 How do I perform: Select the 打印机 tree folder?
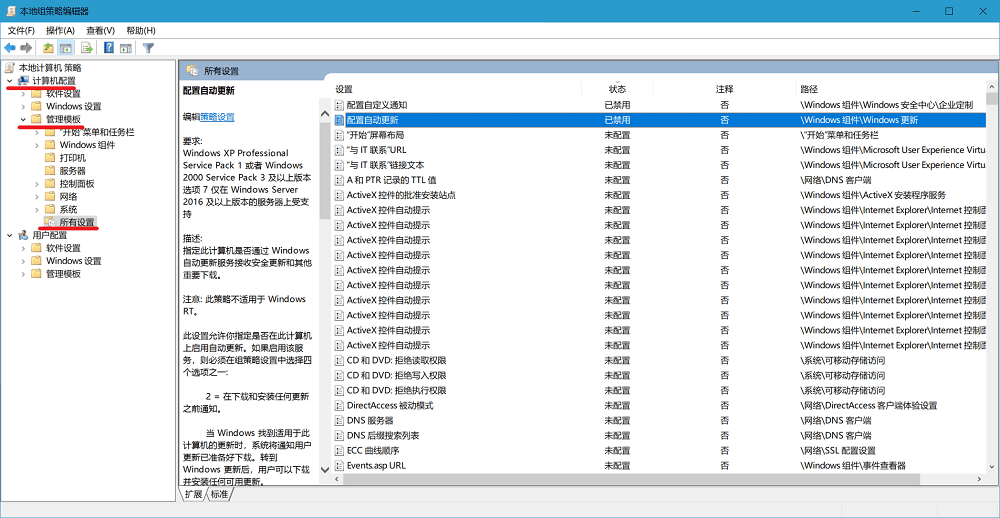point(73,158)
